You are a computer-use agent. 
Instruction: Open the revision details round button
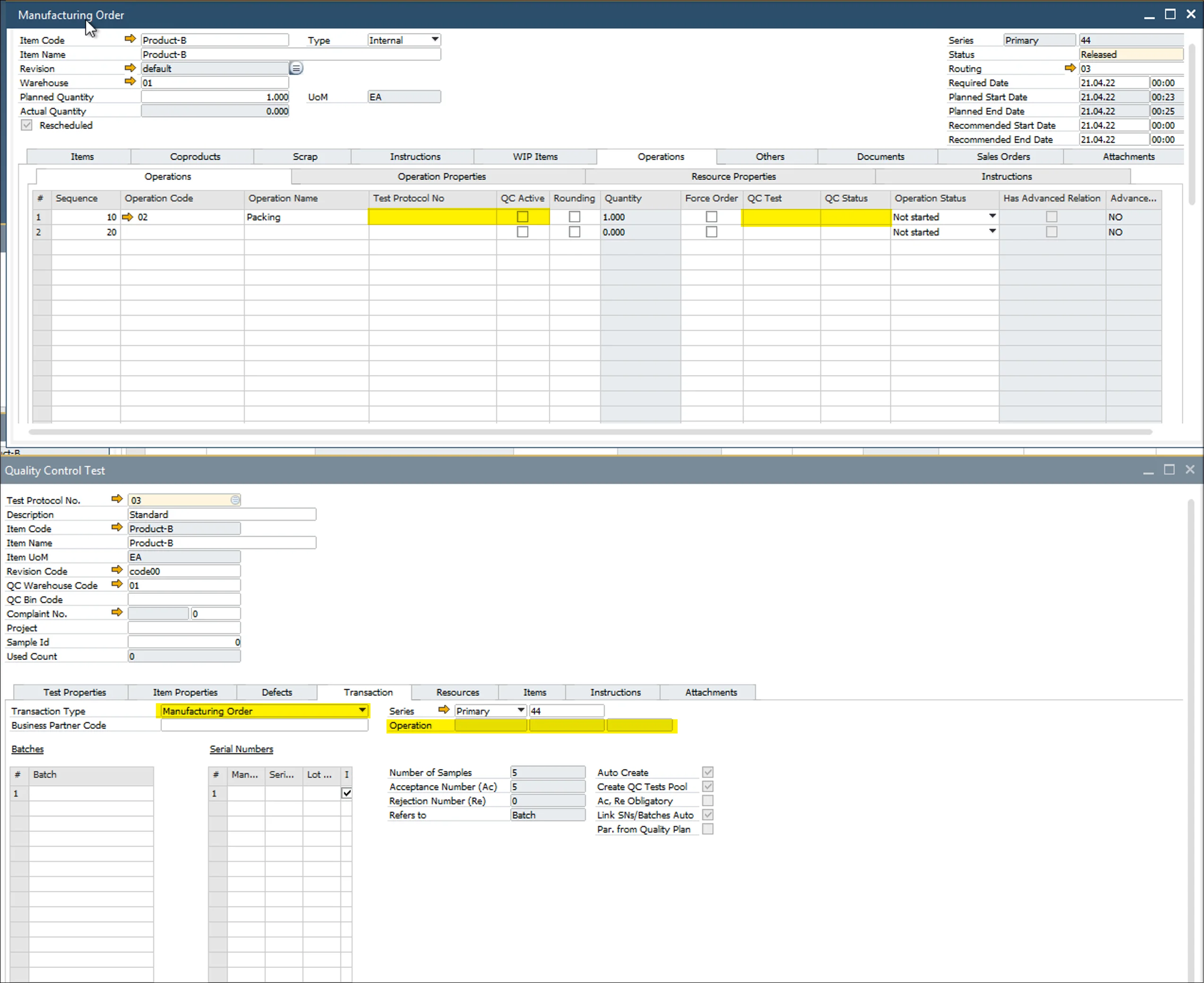tap(296, 69)
